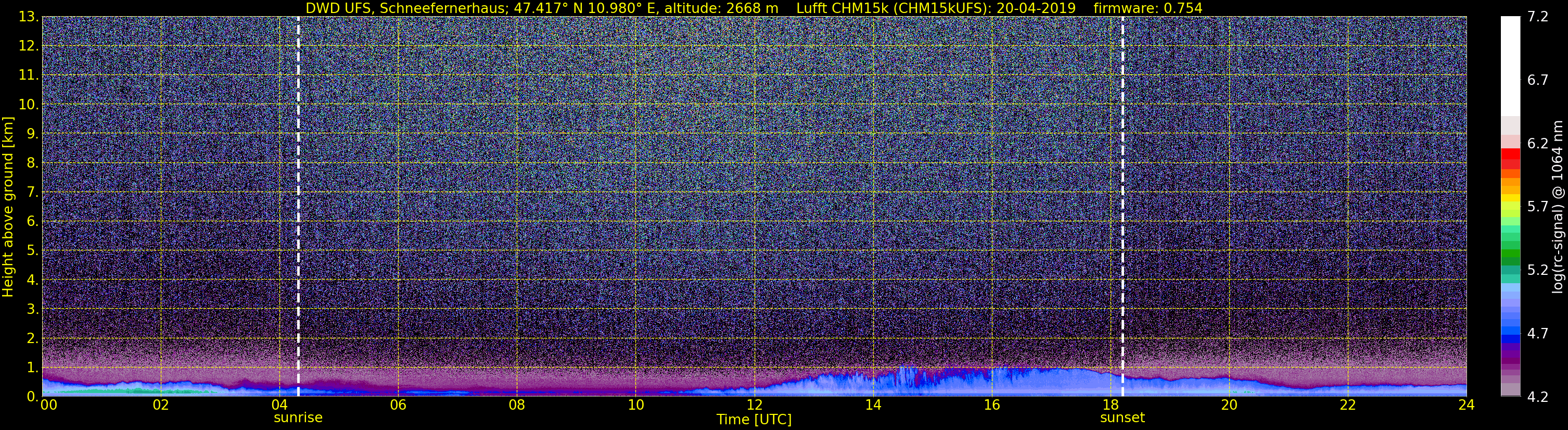
Task: Click the '02' time tick label
Action: tap(160, 405)
